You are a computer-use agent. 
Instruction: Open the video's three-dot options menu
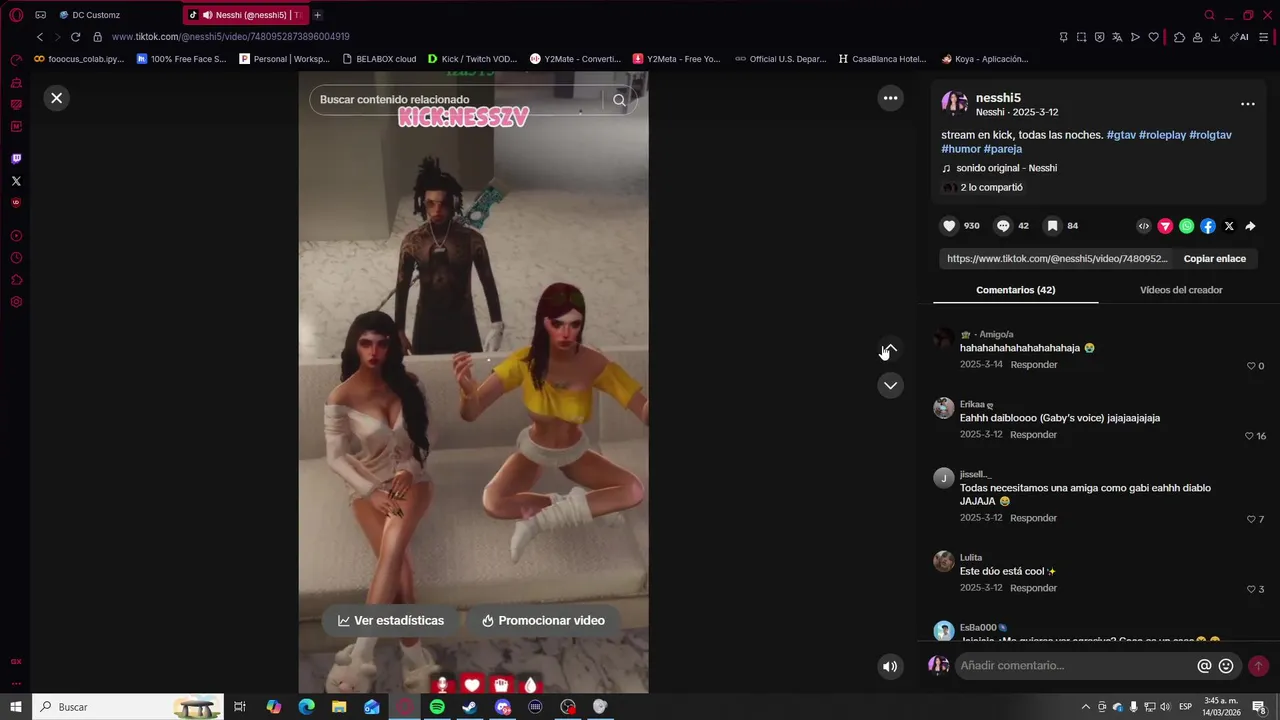tap(890, 98)
